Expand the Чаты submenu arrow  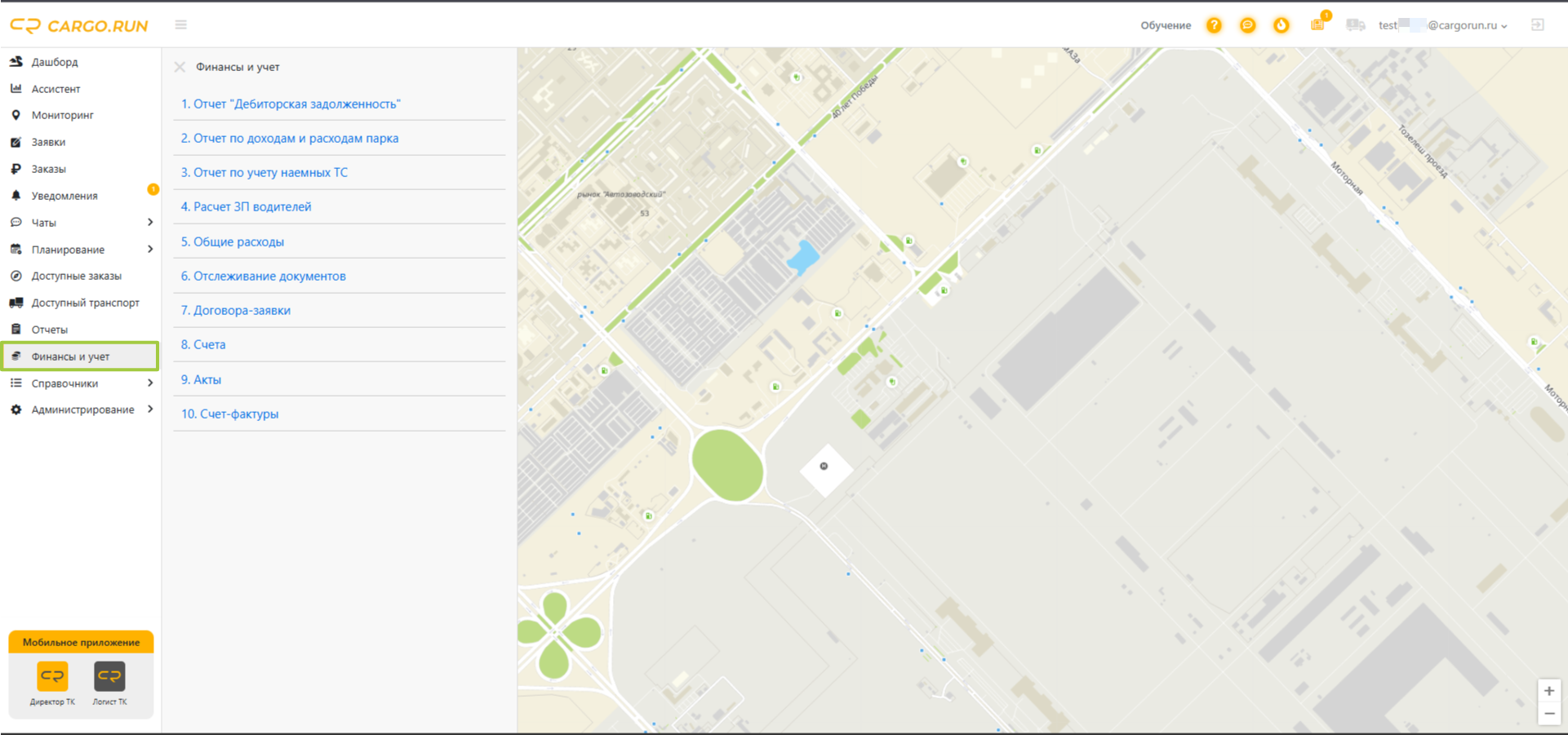pyautogui.click(x=150, y=222)
